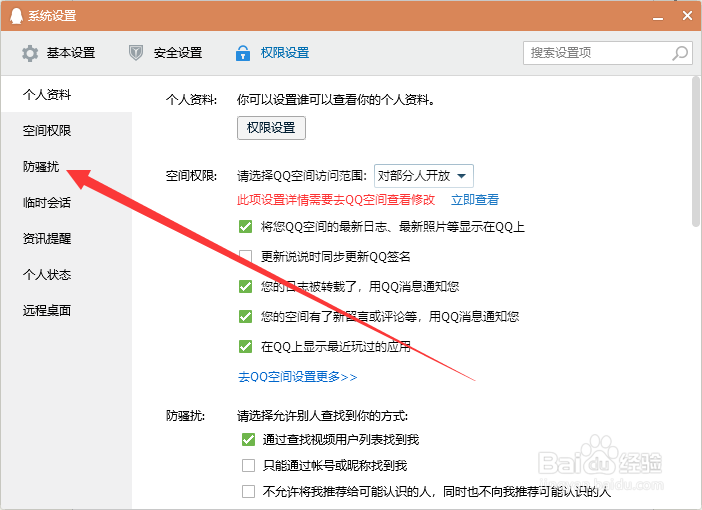Uncheck 将您QQ空间的最新日志、最新照片等显示在QQ上
The image size is (702, 510).
pyautogui.click(x=245, y=227)
